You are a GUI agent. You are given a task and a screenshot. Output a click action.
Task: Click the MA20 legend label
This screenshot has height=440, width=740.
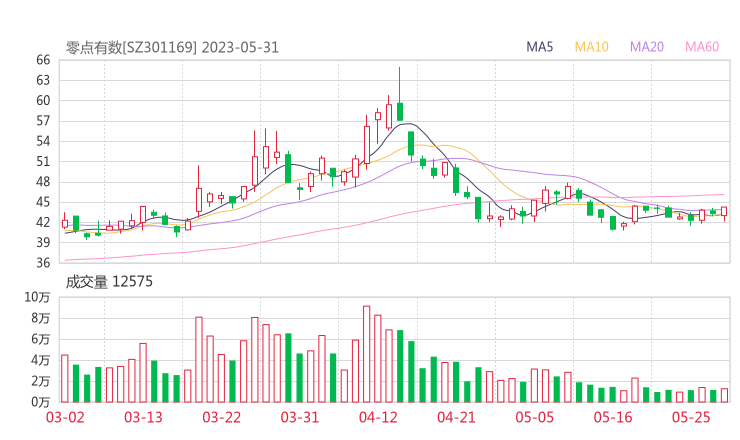tap(647, 47)
